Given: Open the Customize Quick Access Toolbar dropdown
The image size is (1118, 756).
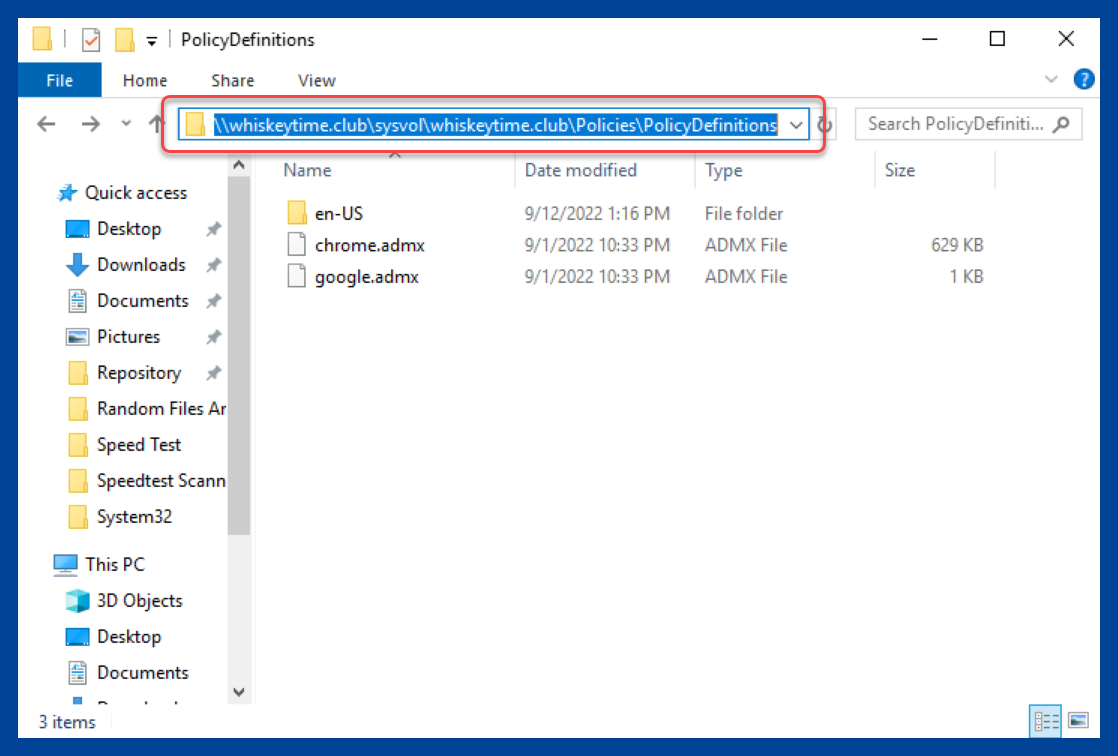Looking at the screenshot, I should [151, 41].
